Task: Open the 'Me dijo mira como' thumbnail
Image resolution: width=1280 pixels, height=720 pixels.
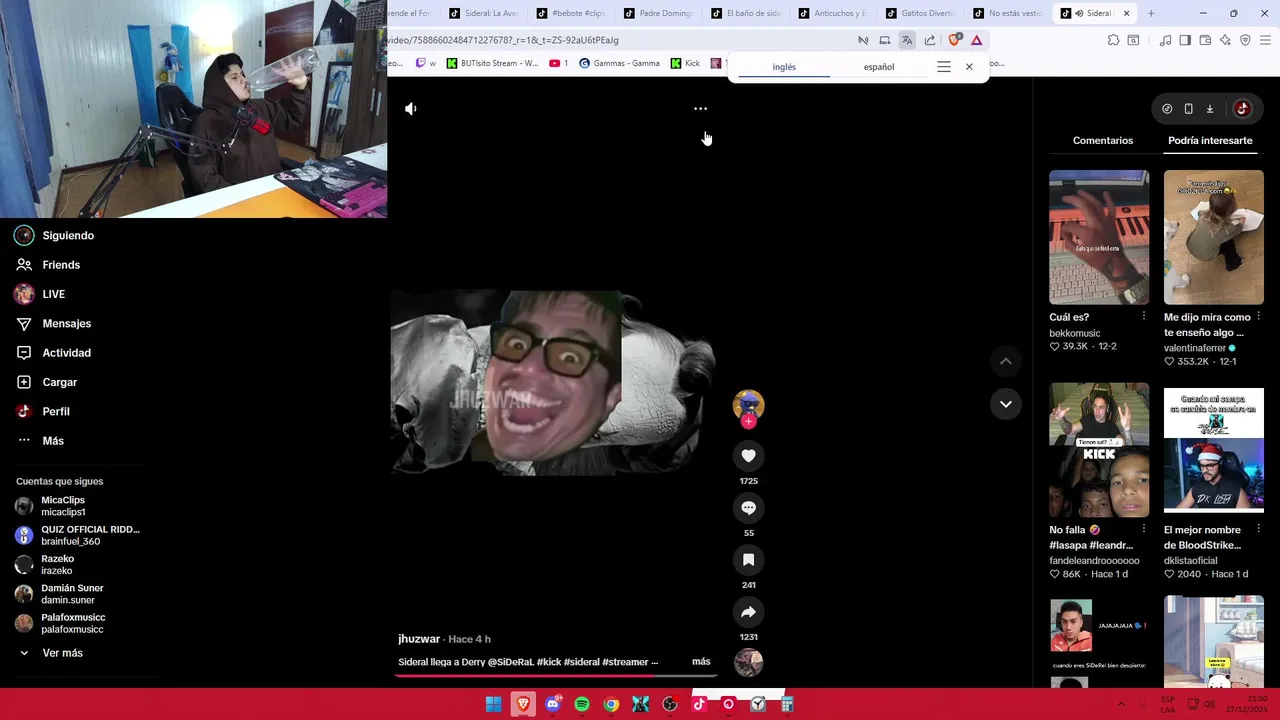Action: pos(1214,237)
